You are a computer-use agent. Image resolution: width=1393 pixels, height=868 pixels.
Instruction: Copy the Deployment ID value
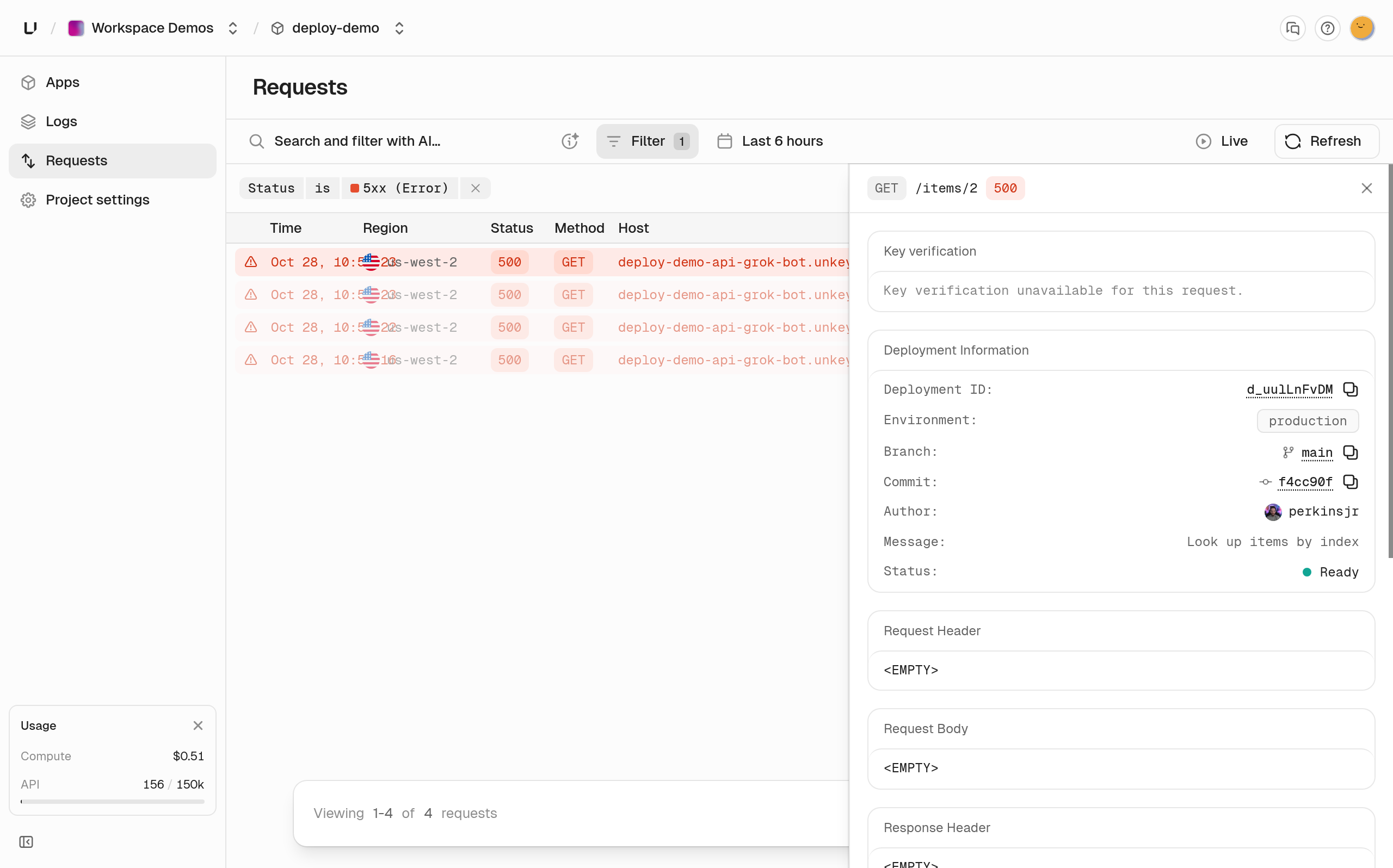click(1351, 389)
